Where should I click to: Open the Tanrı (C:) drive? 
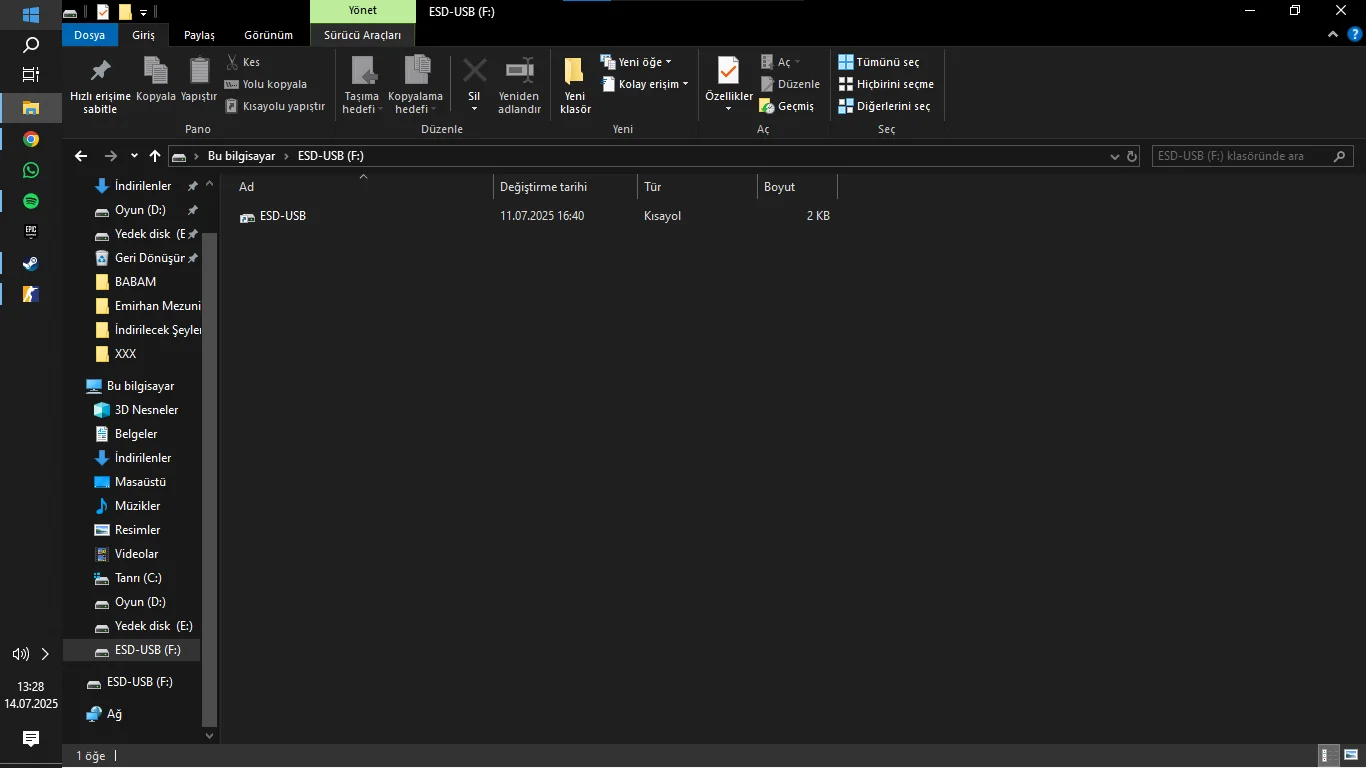point(138,578)
